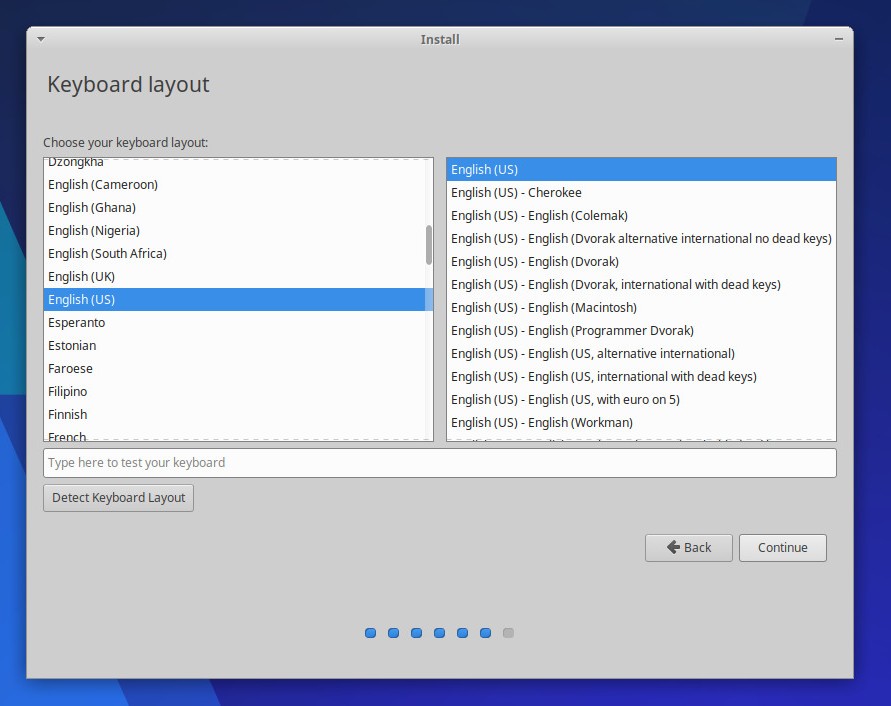Select English (Cameroon) in the language list
The width and height of the screenshot is (891, 706).
click(x=235, y=185)
